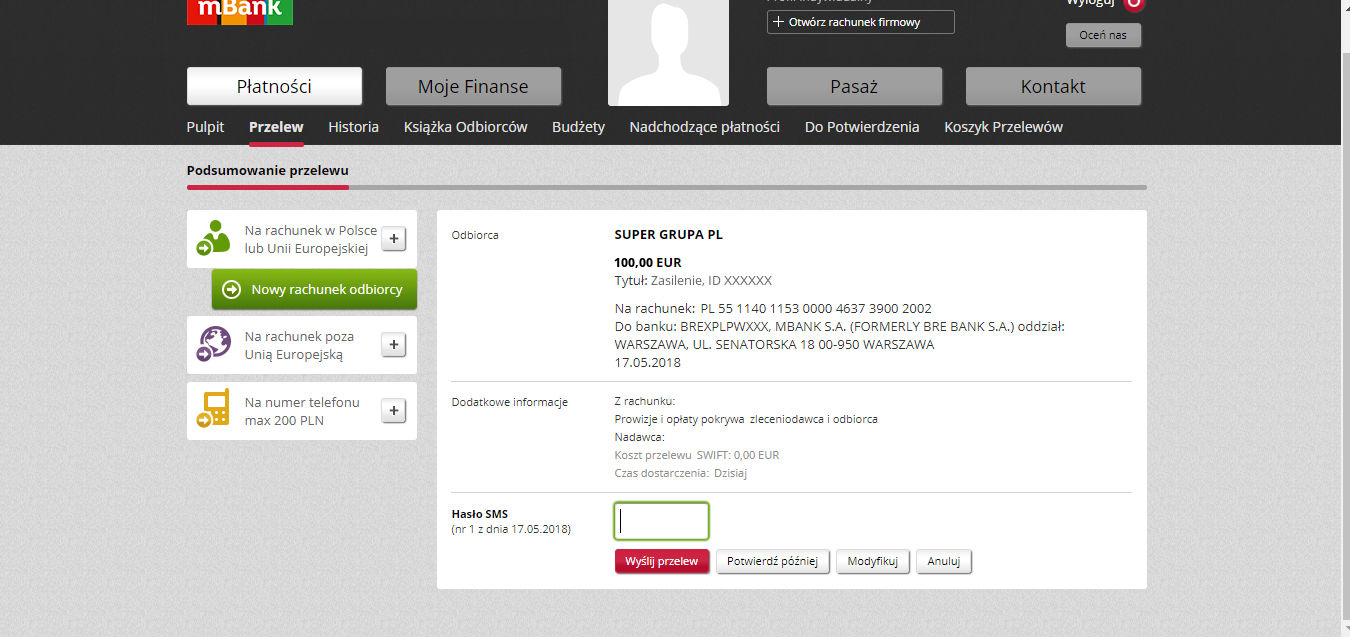Click 'Otwórz rachunek firmowy' button
The width and height of the screenshot is (1350, 637).
pos(860,22)
